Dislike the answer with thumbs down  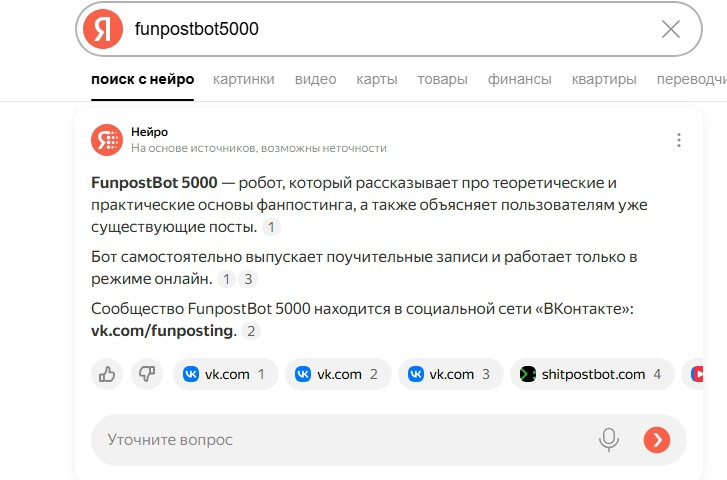[x=146, y=374]
